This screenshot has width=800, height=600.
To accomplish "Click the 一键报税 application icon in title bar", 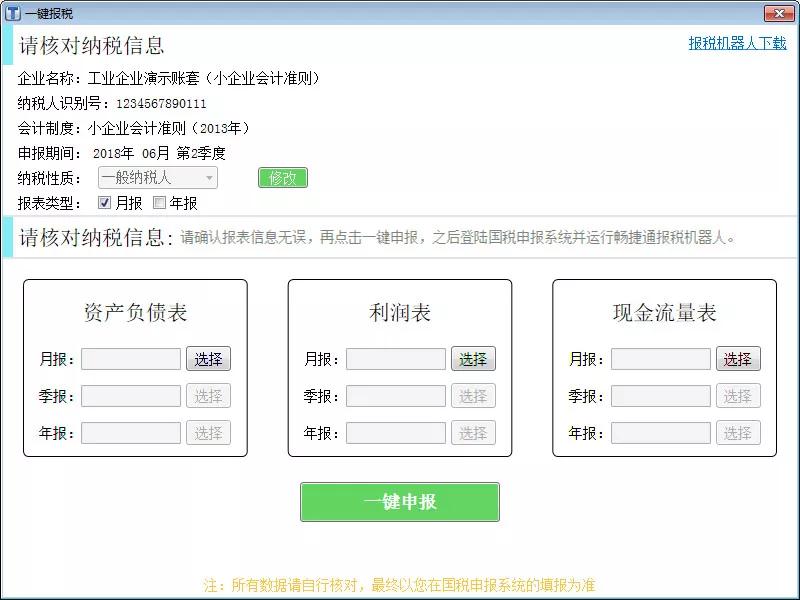I will point(14,13).
